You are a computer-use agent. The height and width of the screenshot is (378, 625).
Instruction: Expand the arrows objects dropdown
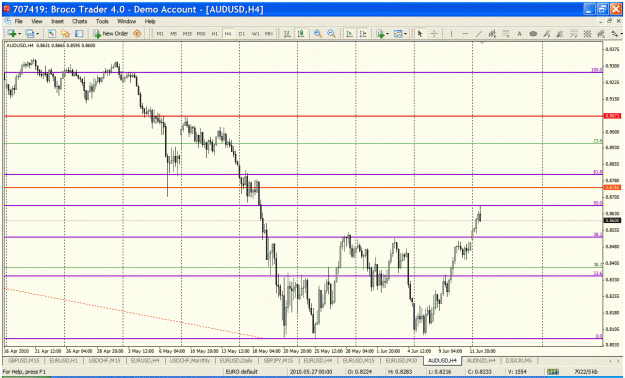point(621,34)
